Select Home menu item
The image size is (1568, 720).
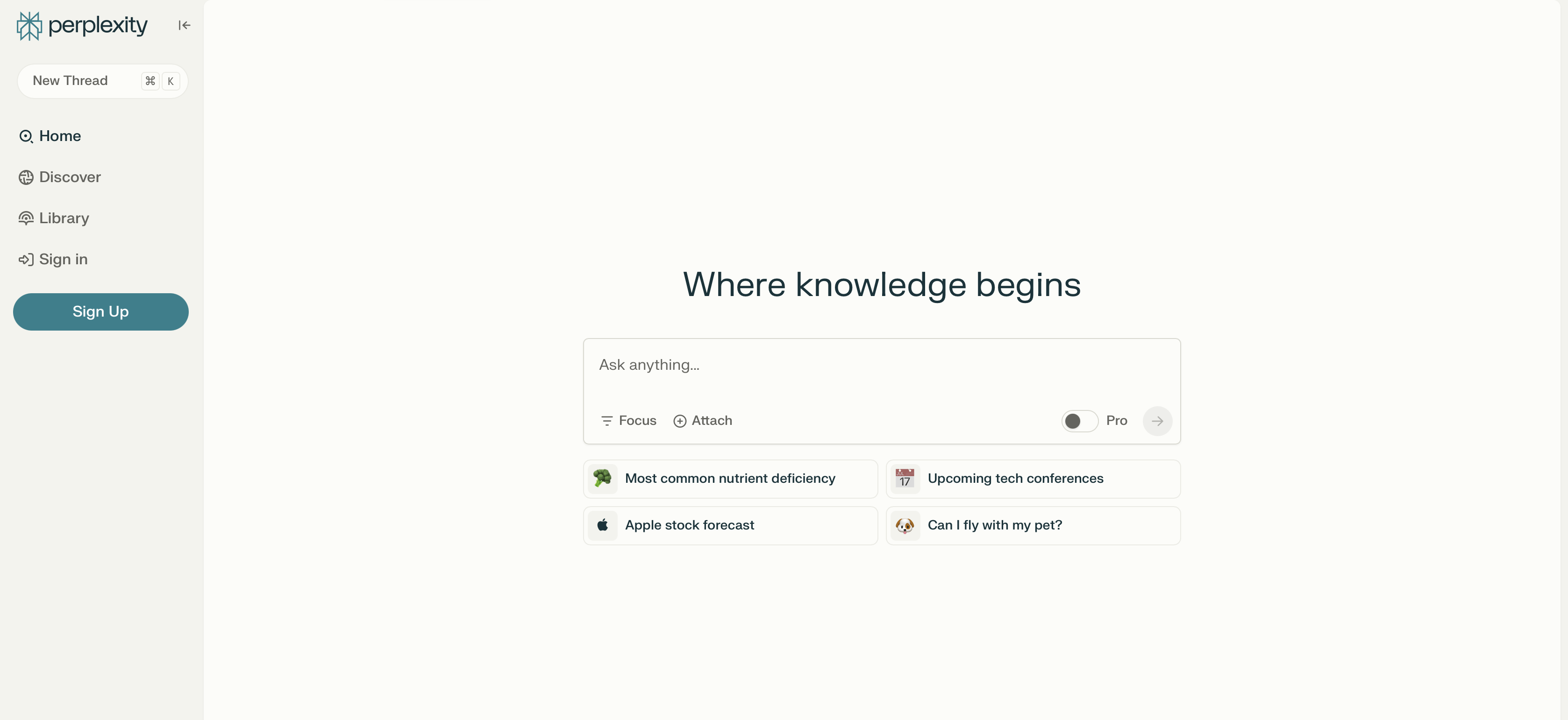click(x=60, y=135)
